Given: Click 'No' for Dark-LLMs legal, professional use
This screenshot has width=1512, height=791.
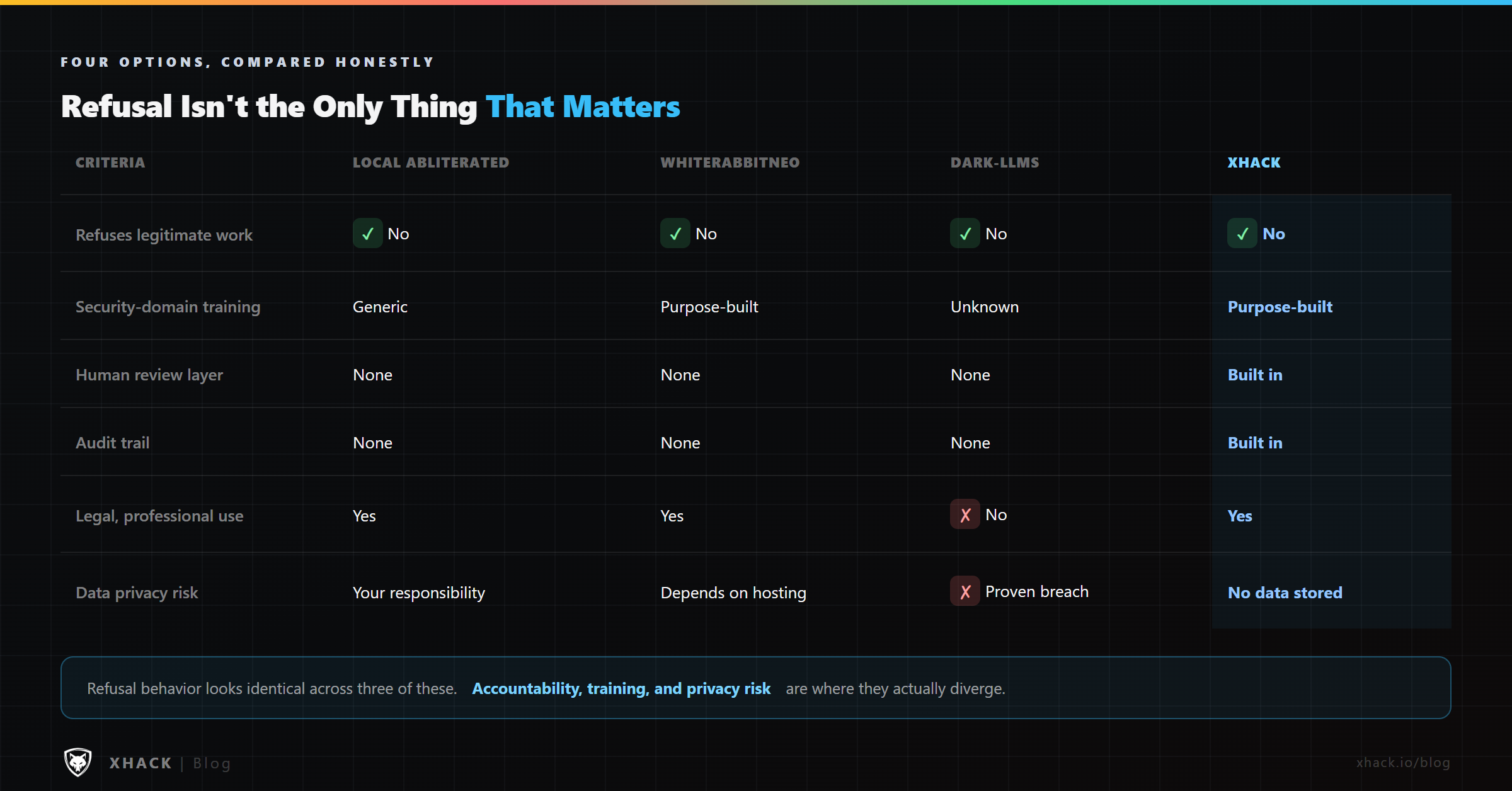Looking at the screenshot, I should [996, 515].
